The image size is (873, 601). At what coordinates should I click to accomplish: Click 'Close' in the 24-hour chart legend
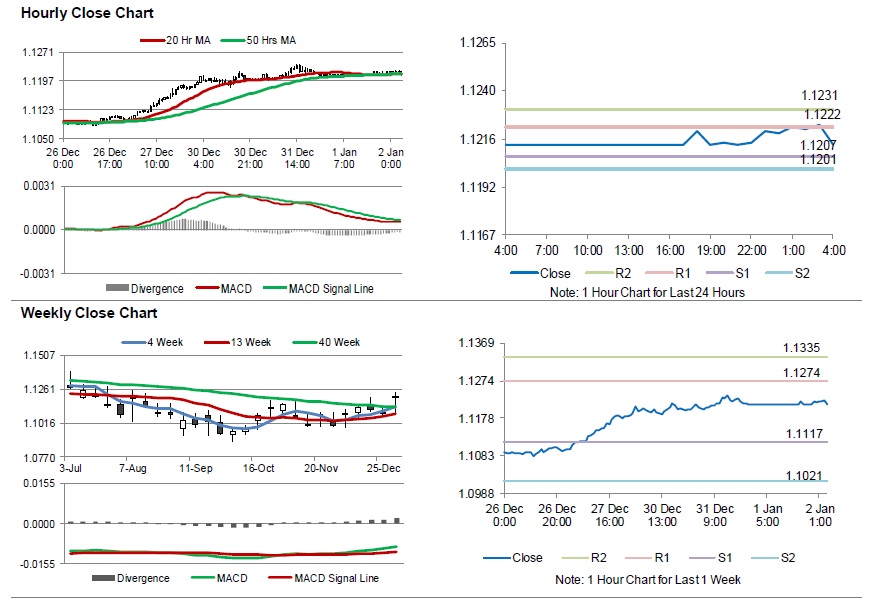[555, 273]
